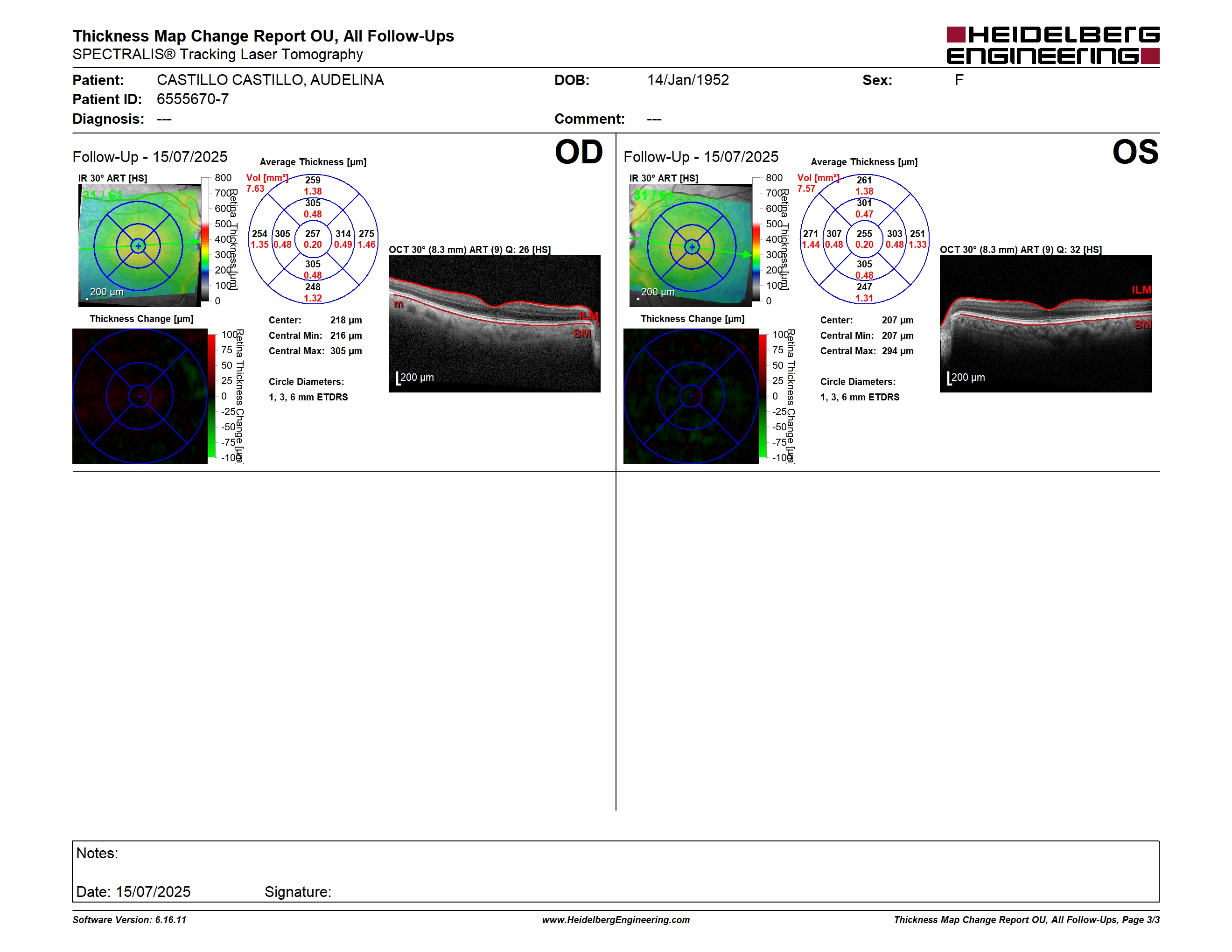Click the patient name CASTILLO CASTILLO, AUDELINA

(x=270, y=80)
